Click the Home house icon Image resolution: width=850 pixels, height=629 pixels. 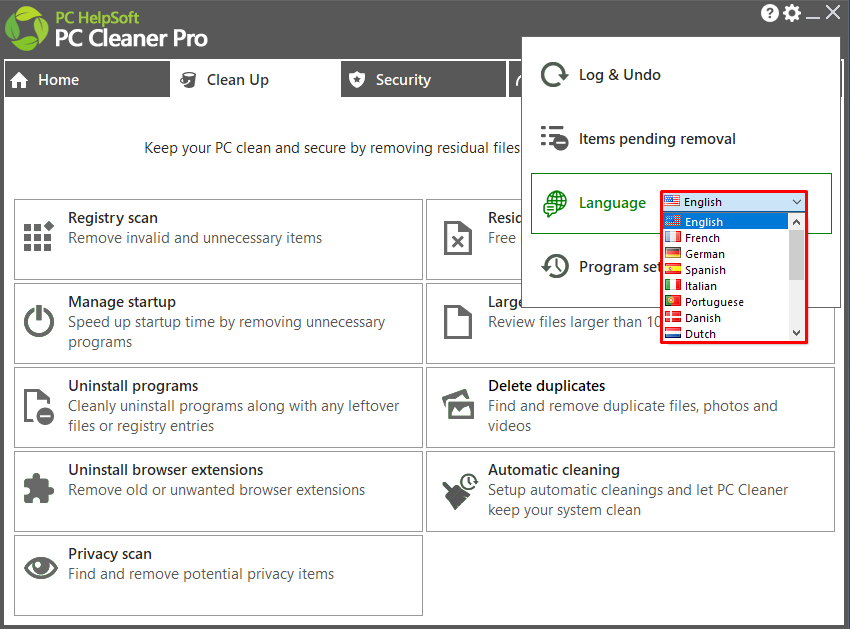pos(19,80)
